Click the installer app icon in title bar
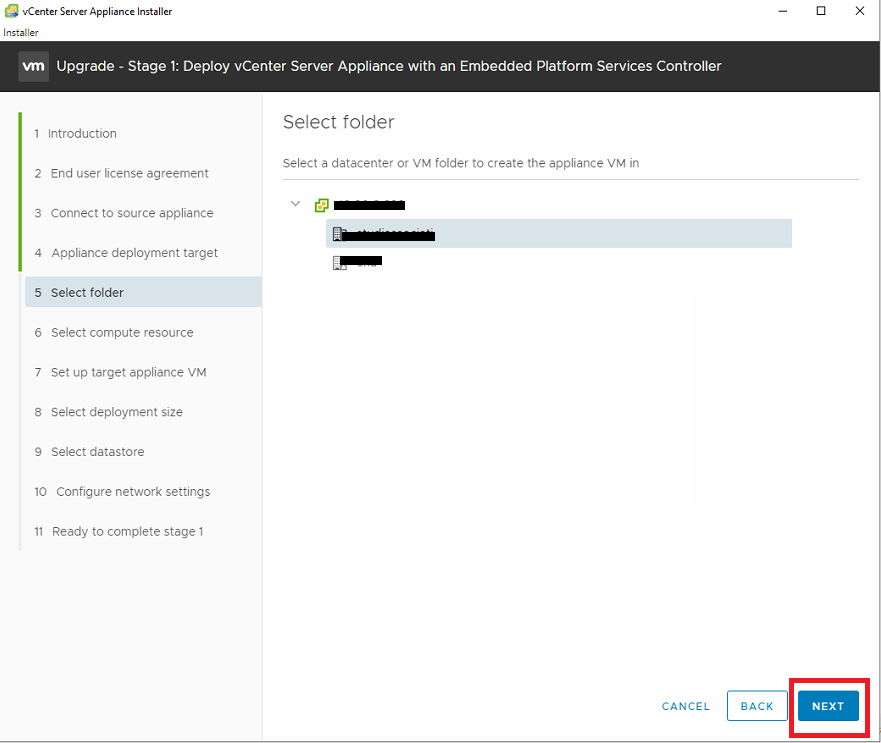881x743 pixels. [x=11, y=11]
